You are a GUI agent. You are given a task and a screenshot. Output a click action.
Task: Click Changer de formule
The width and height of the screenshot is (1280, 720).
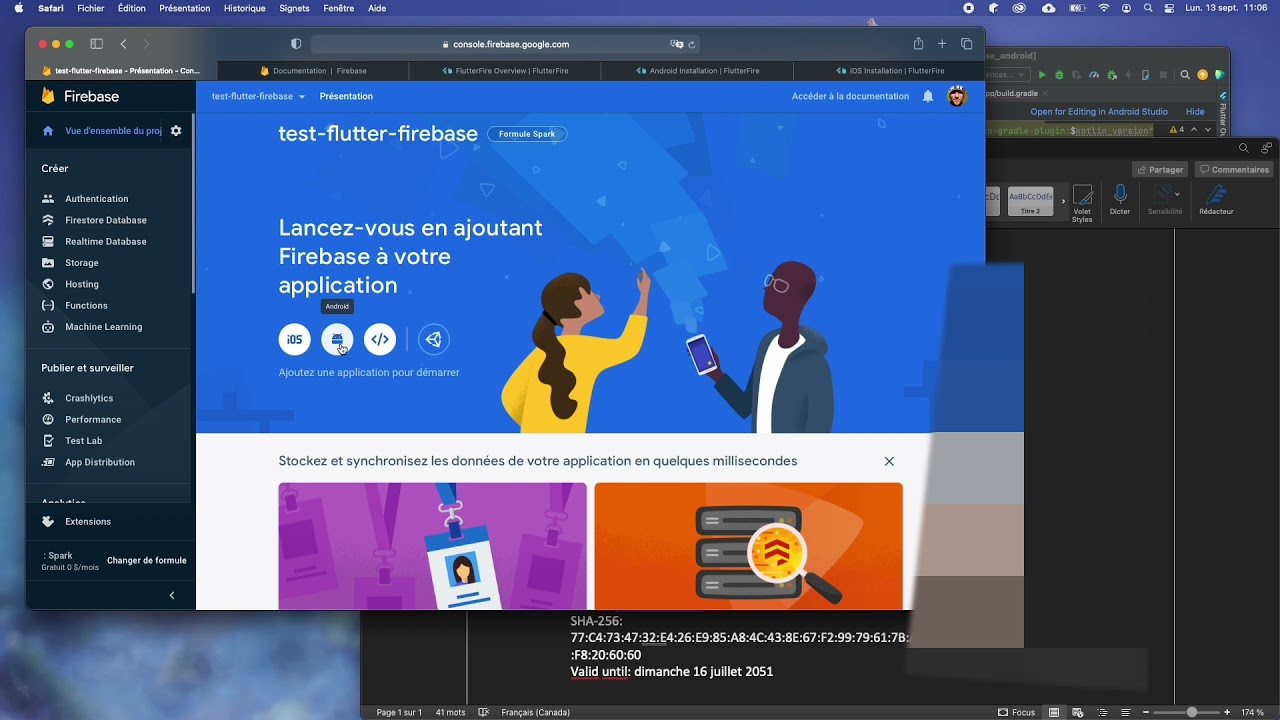click(x=147, y=560)
